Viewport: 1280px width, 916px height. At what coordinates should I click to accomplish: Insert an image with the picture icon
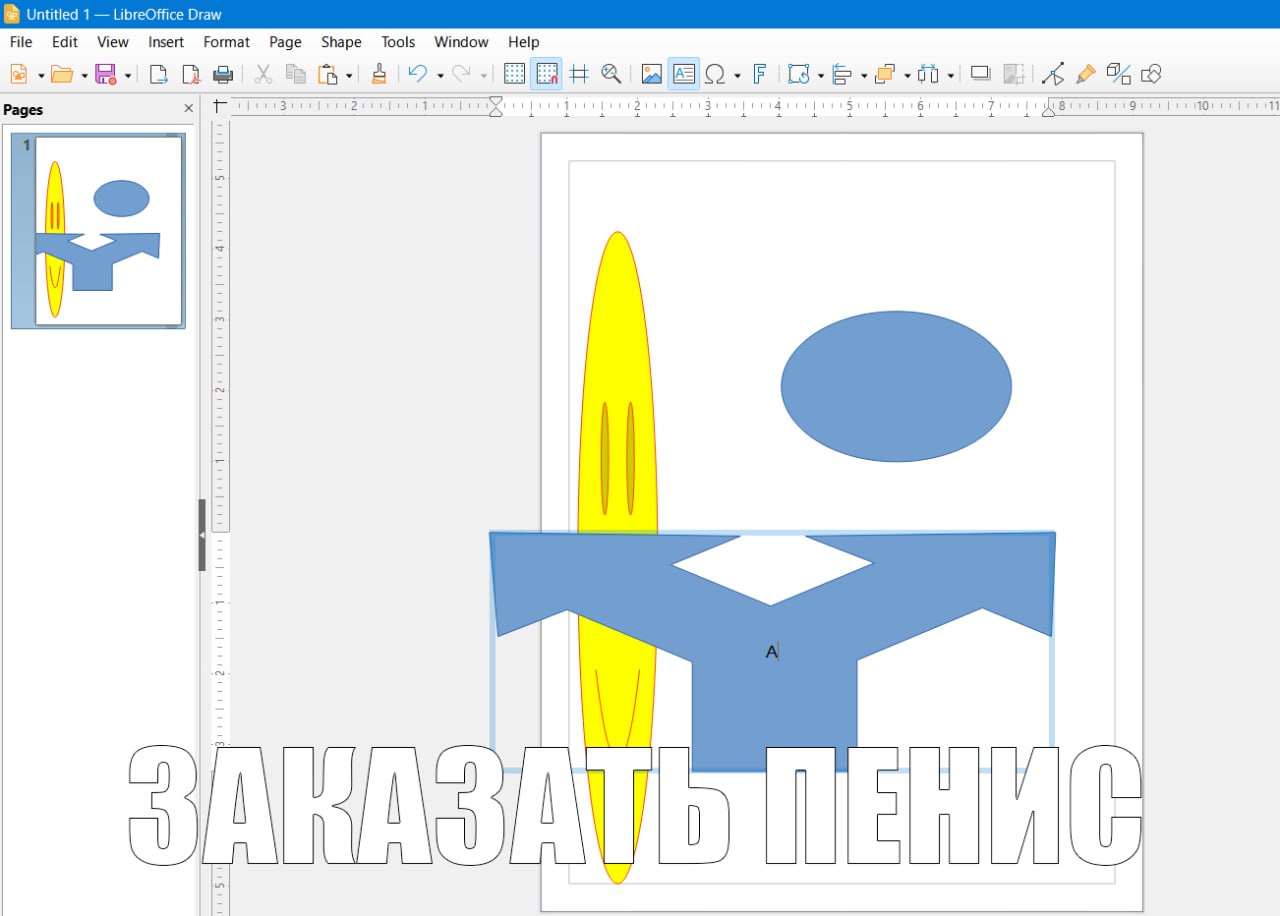(x=652, y=74)
